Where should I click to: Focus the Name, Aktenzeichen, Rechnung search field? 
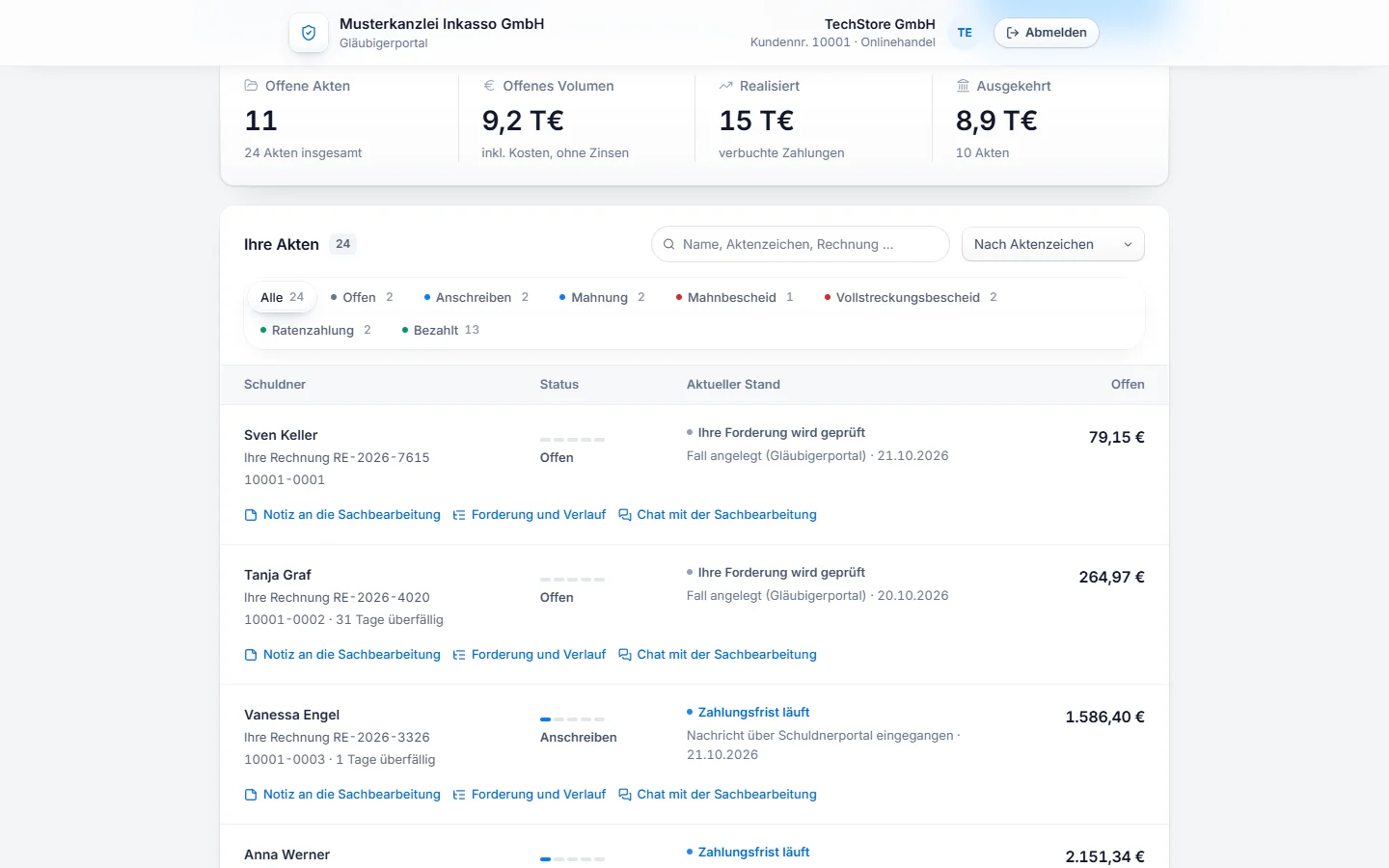point(801,245)
